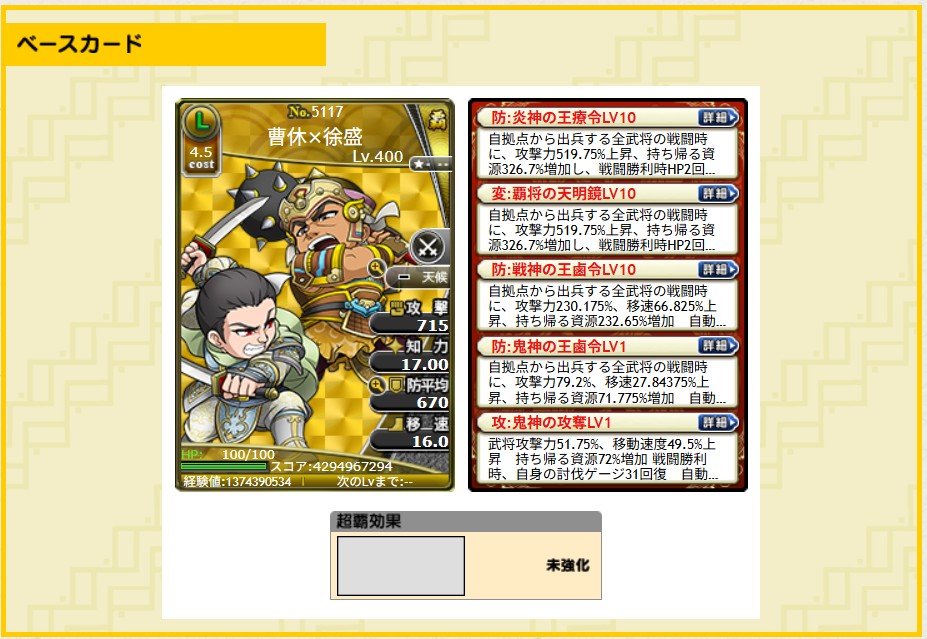Click the 天候 weather label on the card
This screenshot has height=639, width=927.
point(435,277)
